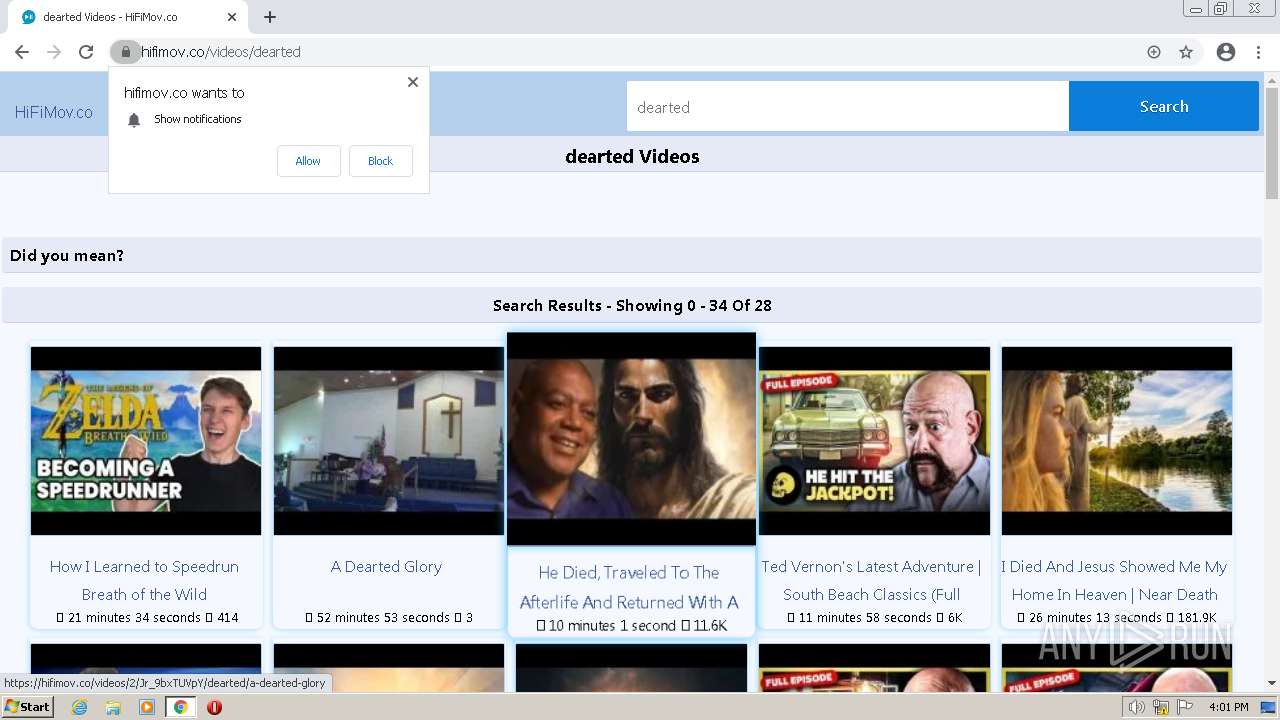Open He Died, Traveled To The Afterlife link

629,587
